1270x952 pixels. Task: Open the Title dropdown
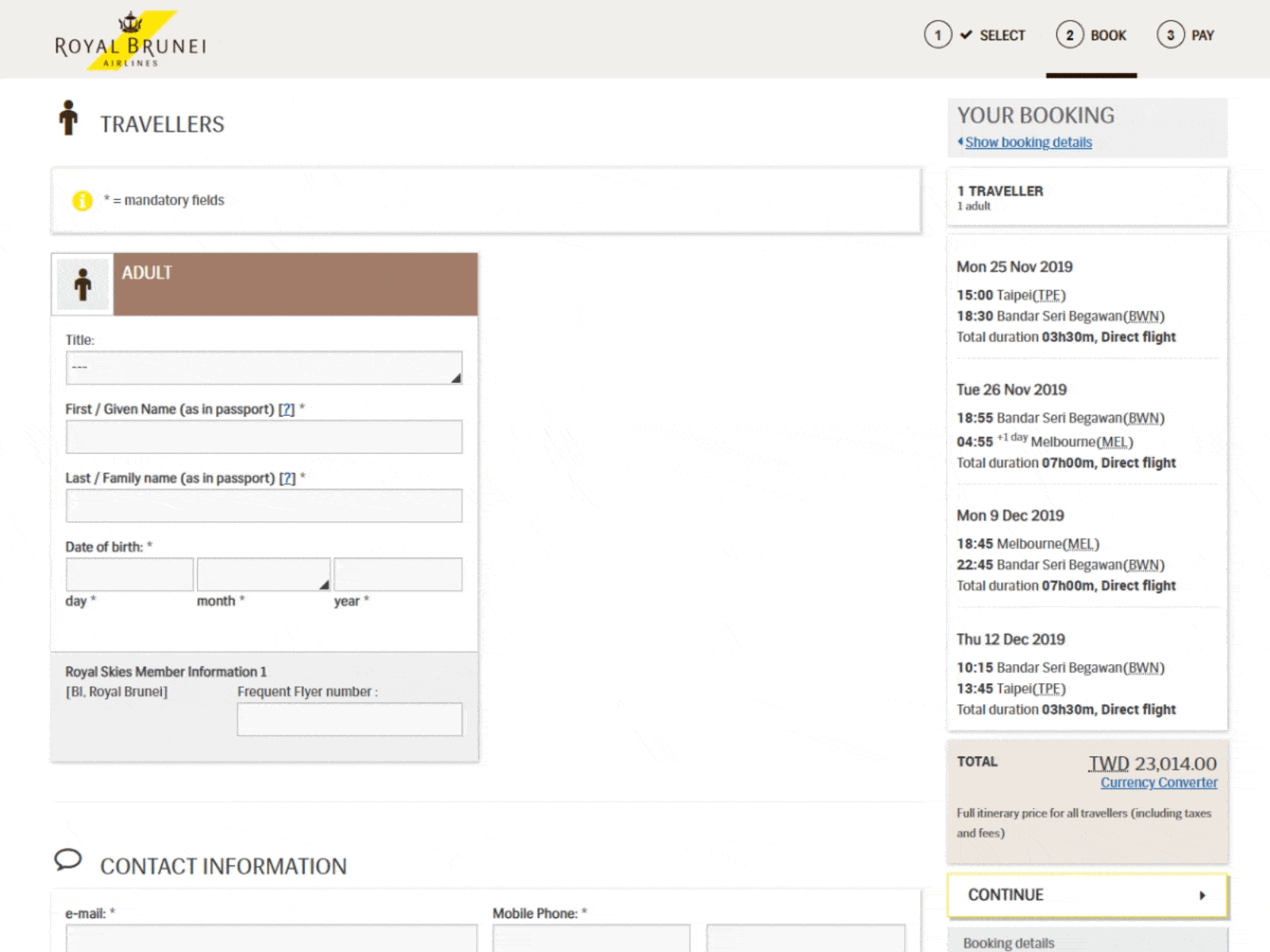pyautogui.click(x=264, y=368)
